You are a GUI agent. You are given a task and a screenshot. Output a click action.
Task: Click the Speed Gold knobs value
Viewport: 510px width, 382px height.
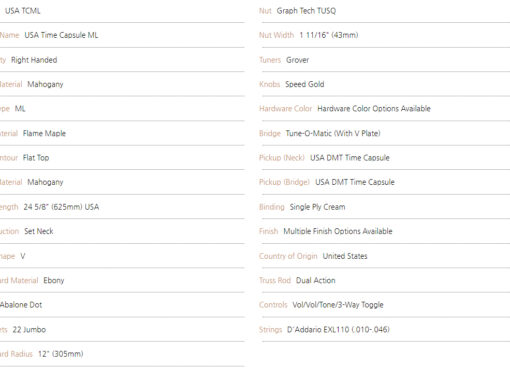click(x=305, y=84)
